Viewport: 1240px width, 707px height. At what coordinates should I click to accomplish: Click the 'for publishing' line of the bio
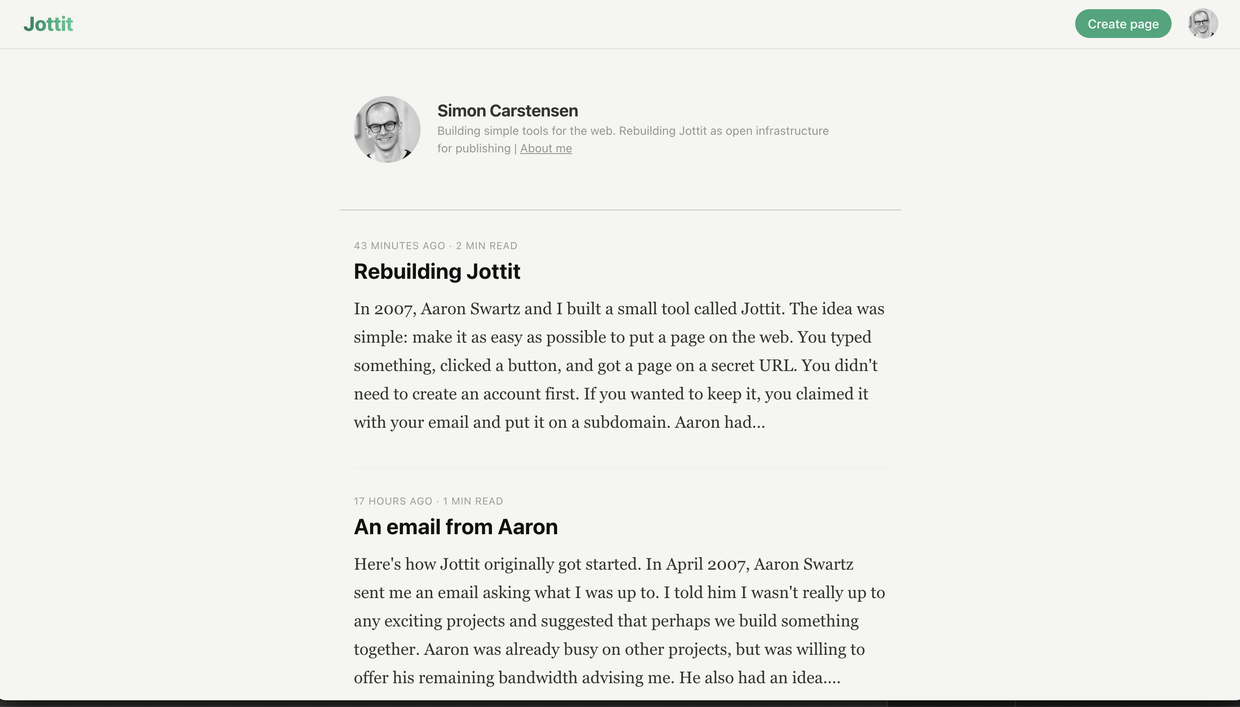(x=474, y=149)
